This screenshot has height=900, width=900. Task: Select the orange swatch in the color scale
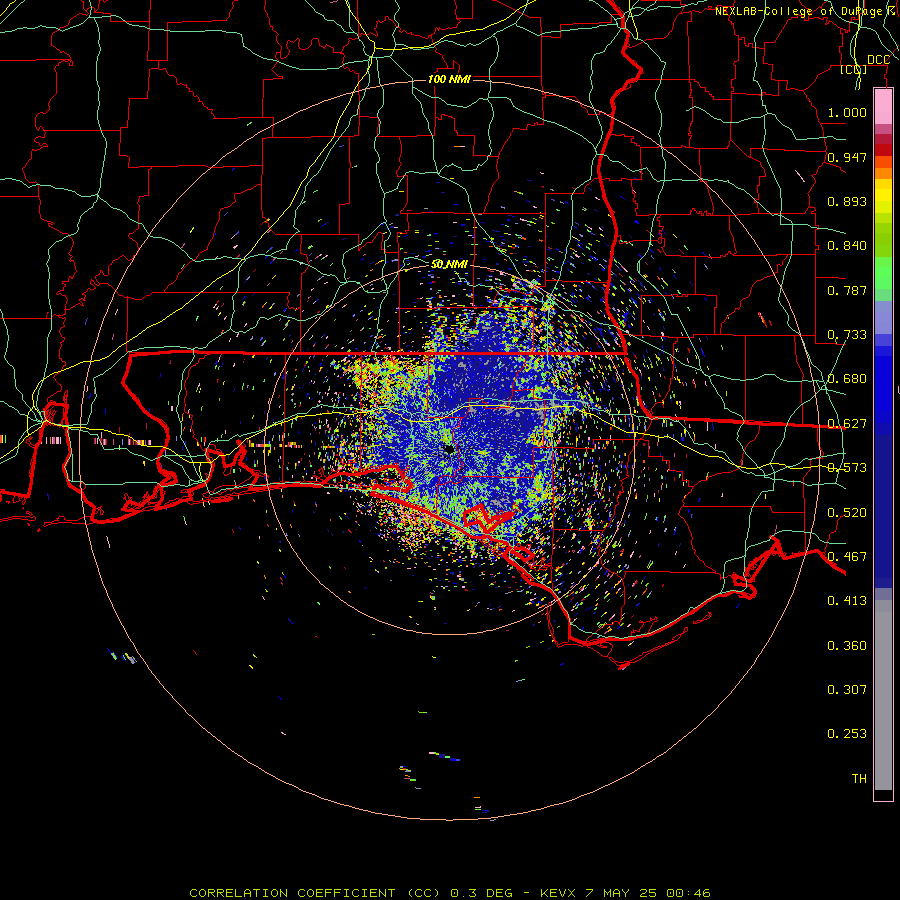(883, 173)
